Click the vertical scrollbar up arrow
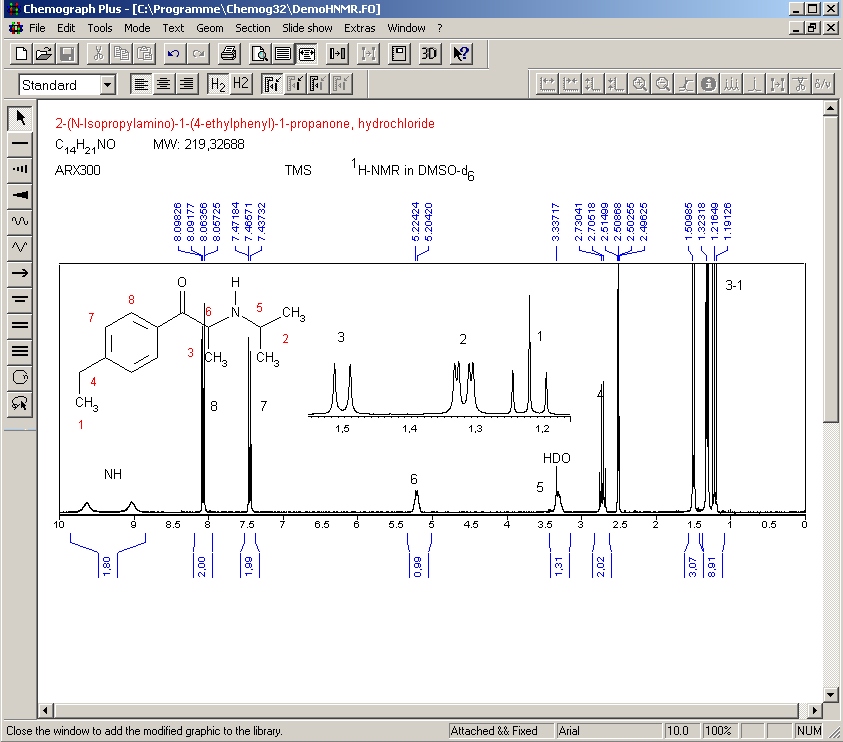 830,108
